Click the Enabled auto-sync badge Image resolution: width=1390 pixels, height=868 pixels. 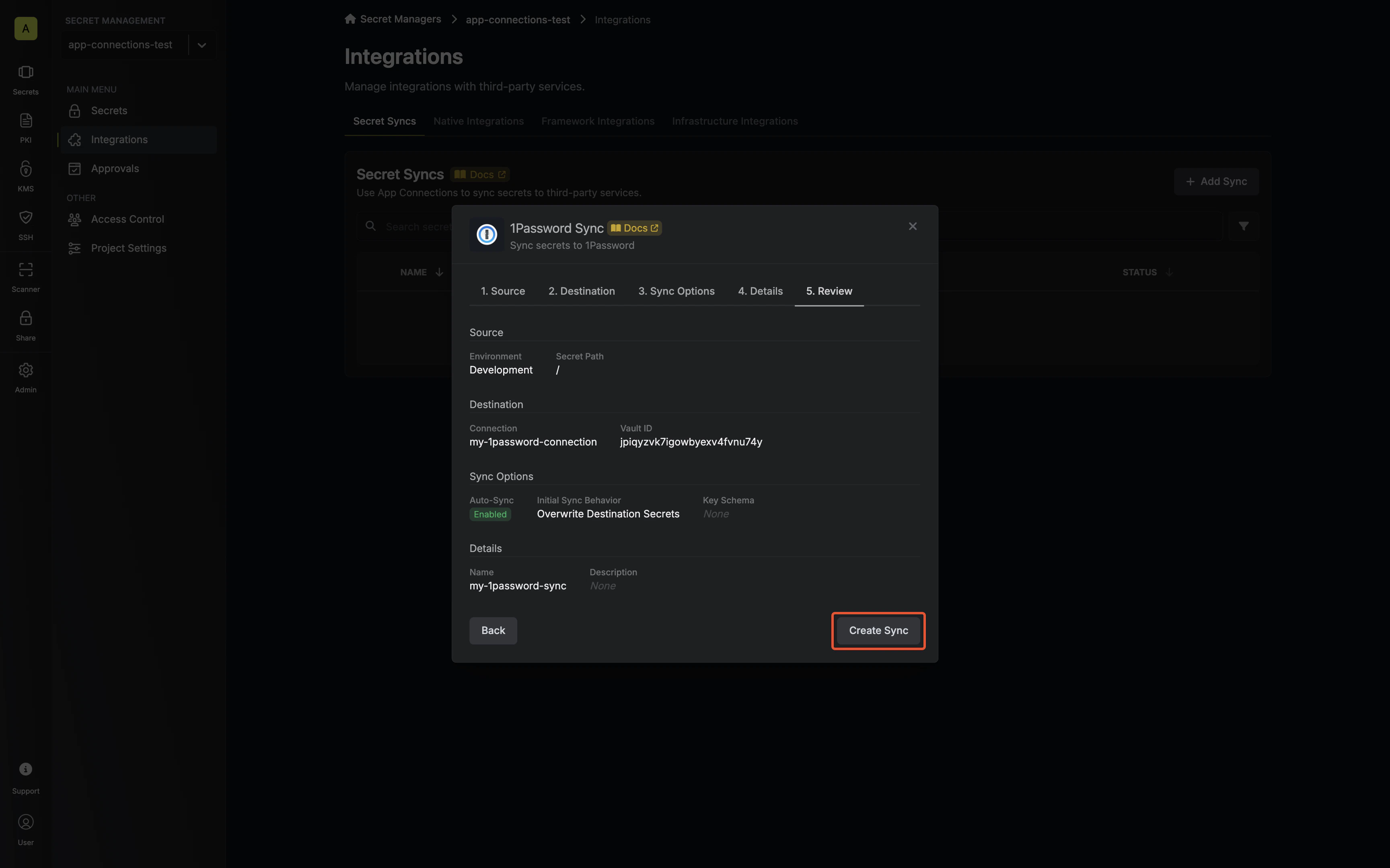[x=490, y=514]
